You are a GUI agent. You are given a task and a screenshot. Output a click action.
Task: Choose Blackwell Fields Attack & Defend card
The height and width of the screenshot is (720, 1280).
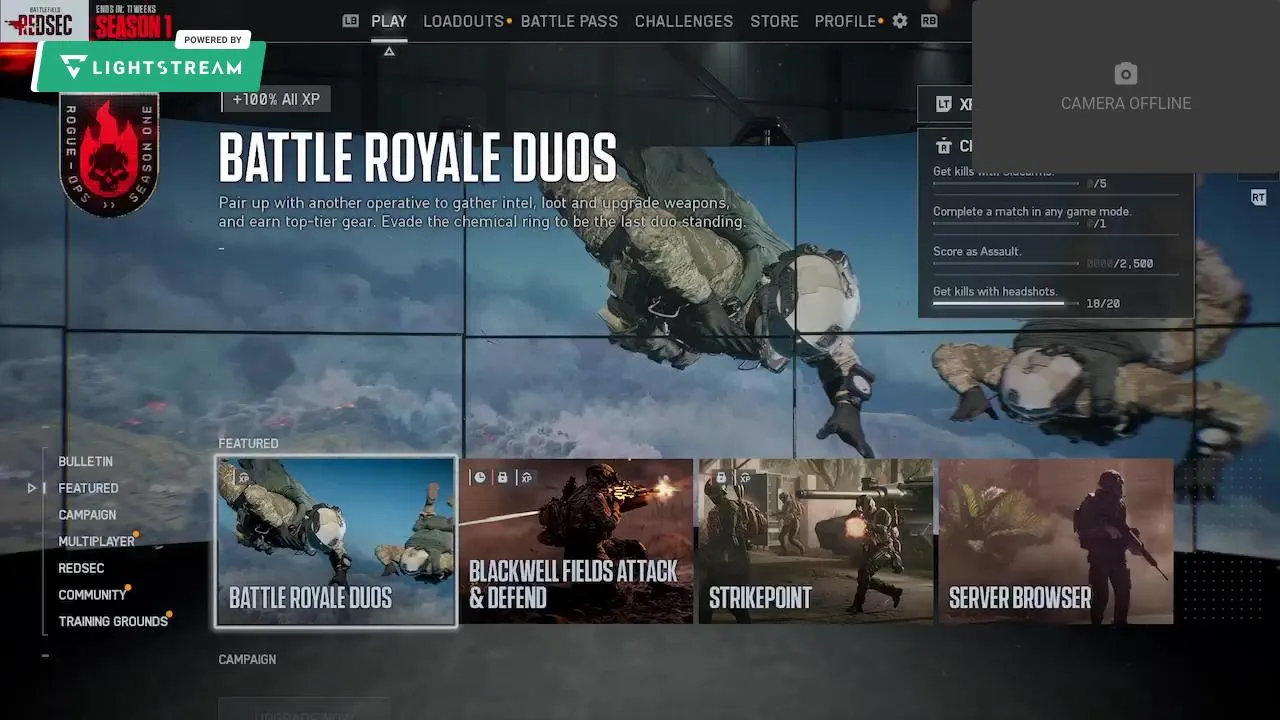pyautogui.click(x=576, y=541)
